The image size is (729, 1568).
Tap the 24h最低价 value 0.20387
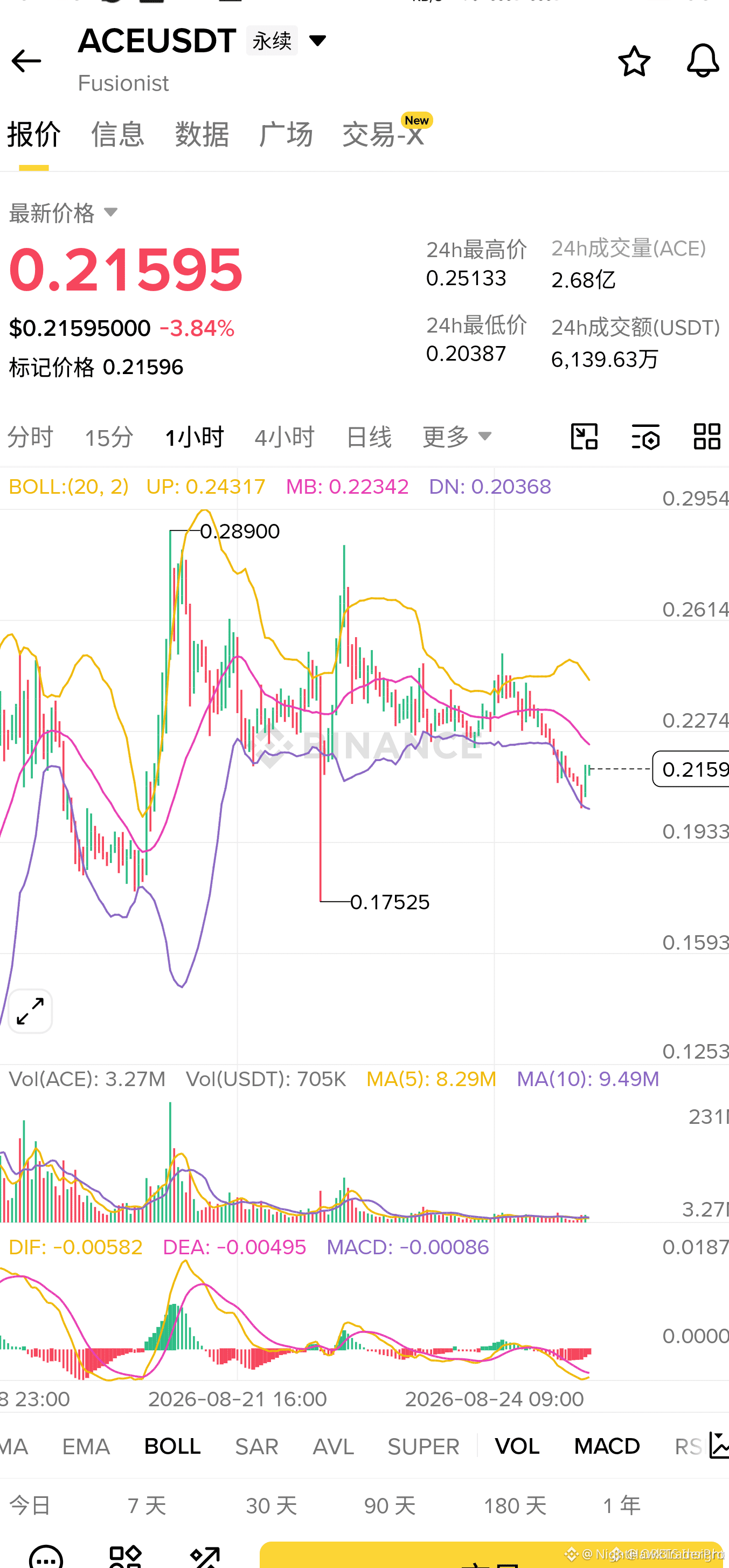point(466,354)
